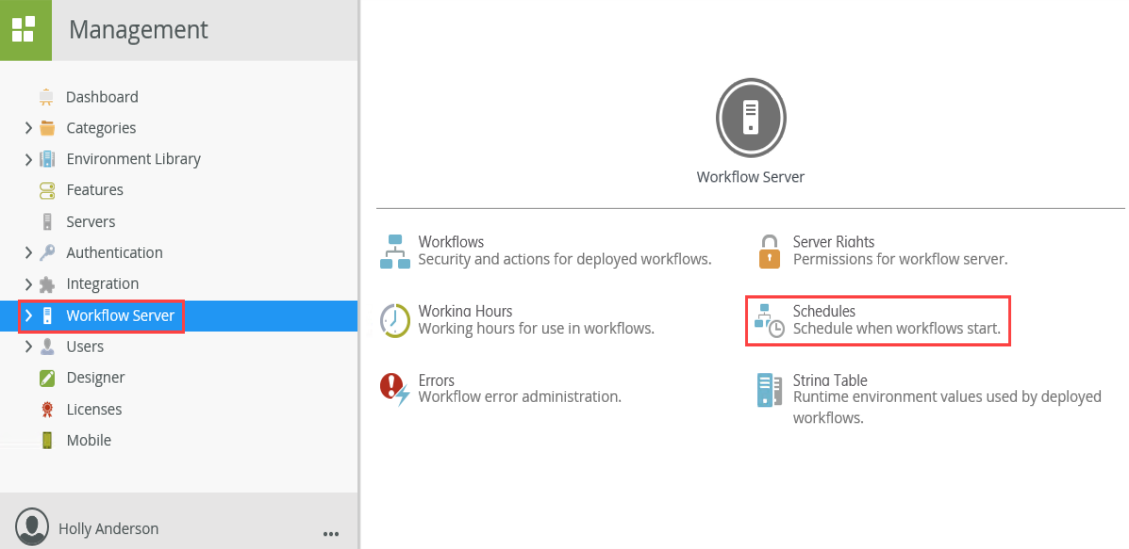This screenshot has width=1129, height=549.
Task: Open the Features tree item
Action: point(95,190)
